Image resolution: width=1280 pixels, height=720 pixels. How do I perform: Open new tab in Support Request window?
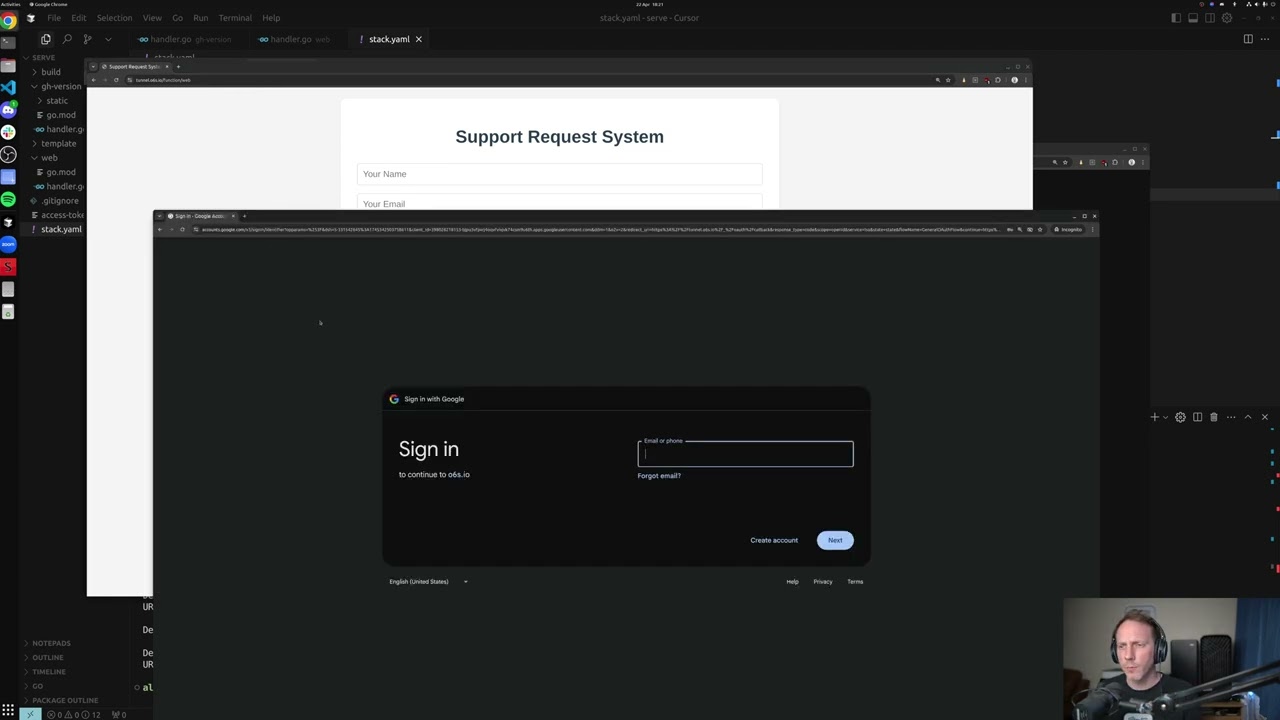pos(178,66)
